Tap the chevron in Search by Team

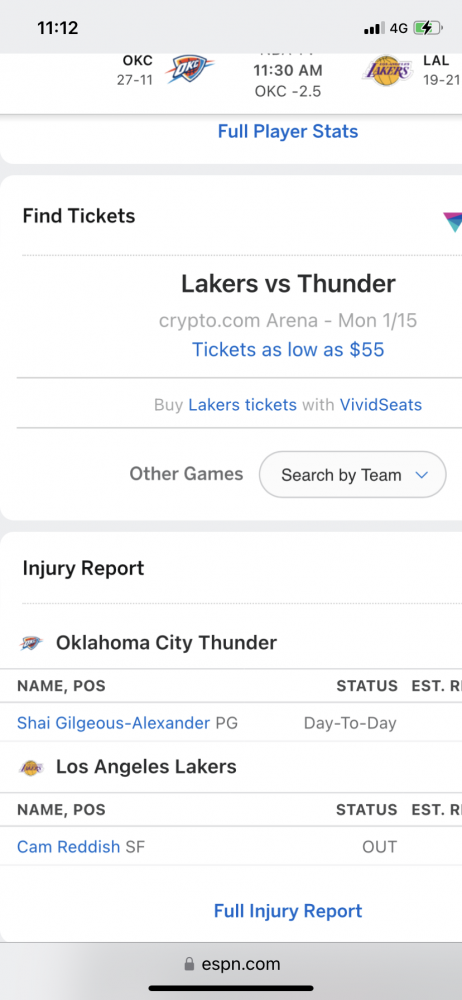pos(421,475)
